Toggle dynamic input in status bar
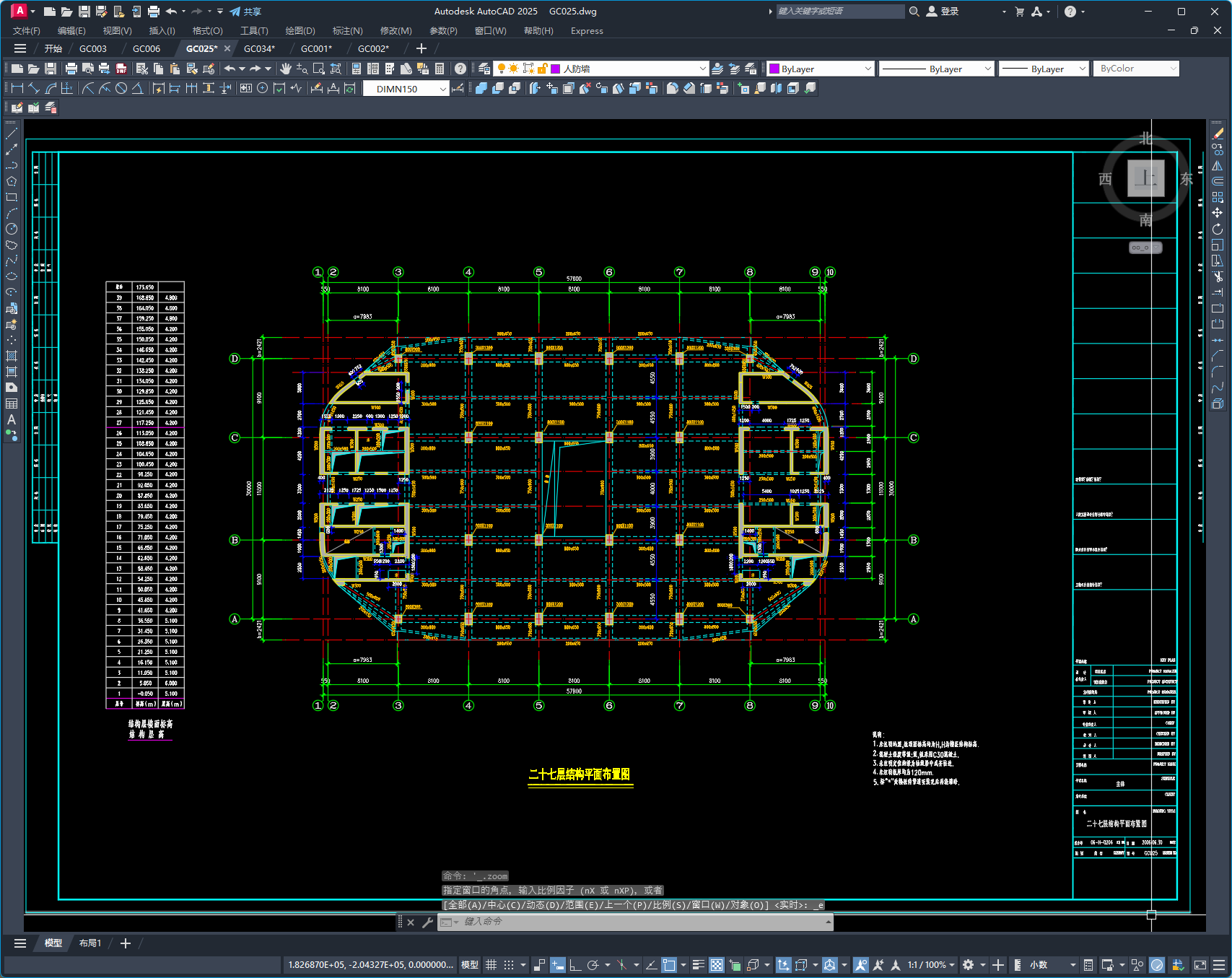 click(557, 965)
